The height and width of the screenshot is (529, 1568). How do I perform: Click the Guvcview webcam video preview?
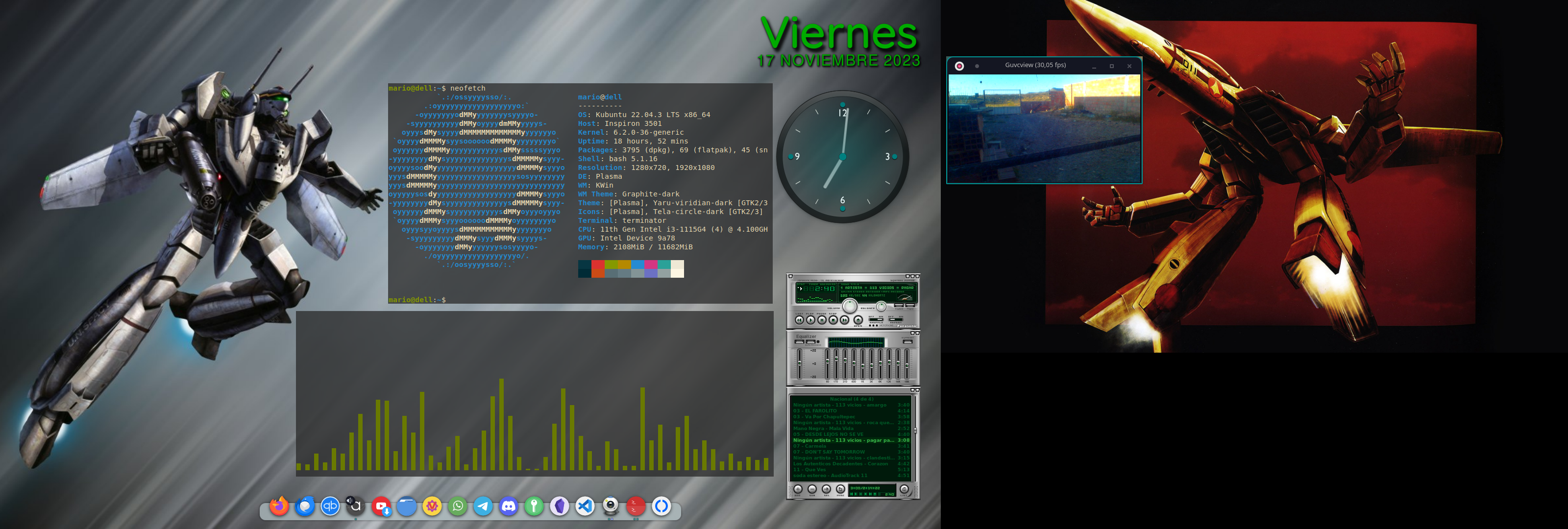[1044, 128]
